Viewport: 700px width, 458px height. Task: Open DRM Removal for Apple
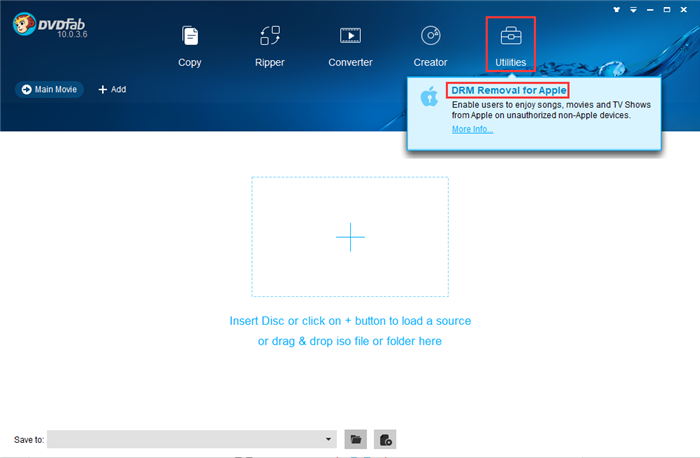click(x=508, y=90)
